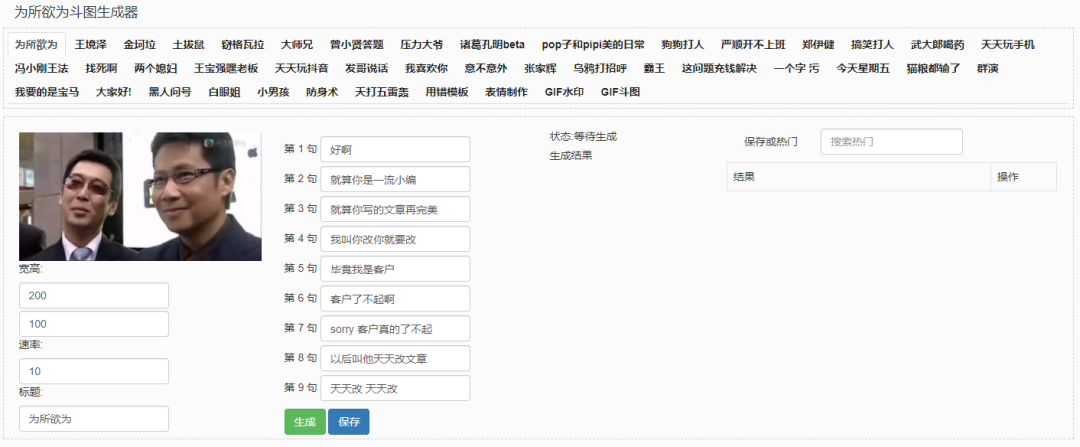Image resolution: width=1080 pixels, height=447 pixels.
Task: Open pop子和pipi美的日常 tab
Action: click(593, 45)
